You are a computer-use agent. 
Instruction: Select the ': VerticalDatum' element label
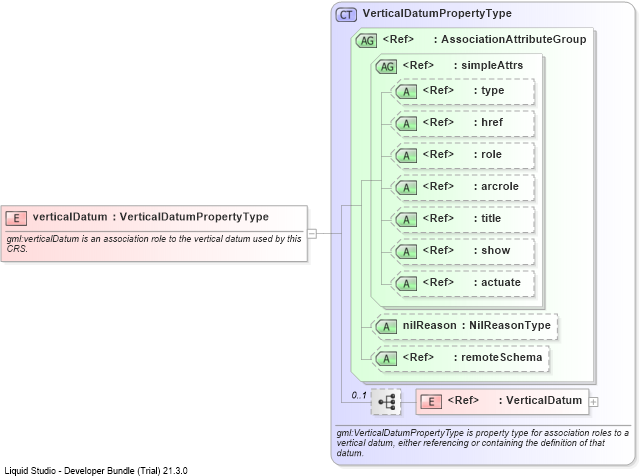click(x=540, y=400)
